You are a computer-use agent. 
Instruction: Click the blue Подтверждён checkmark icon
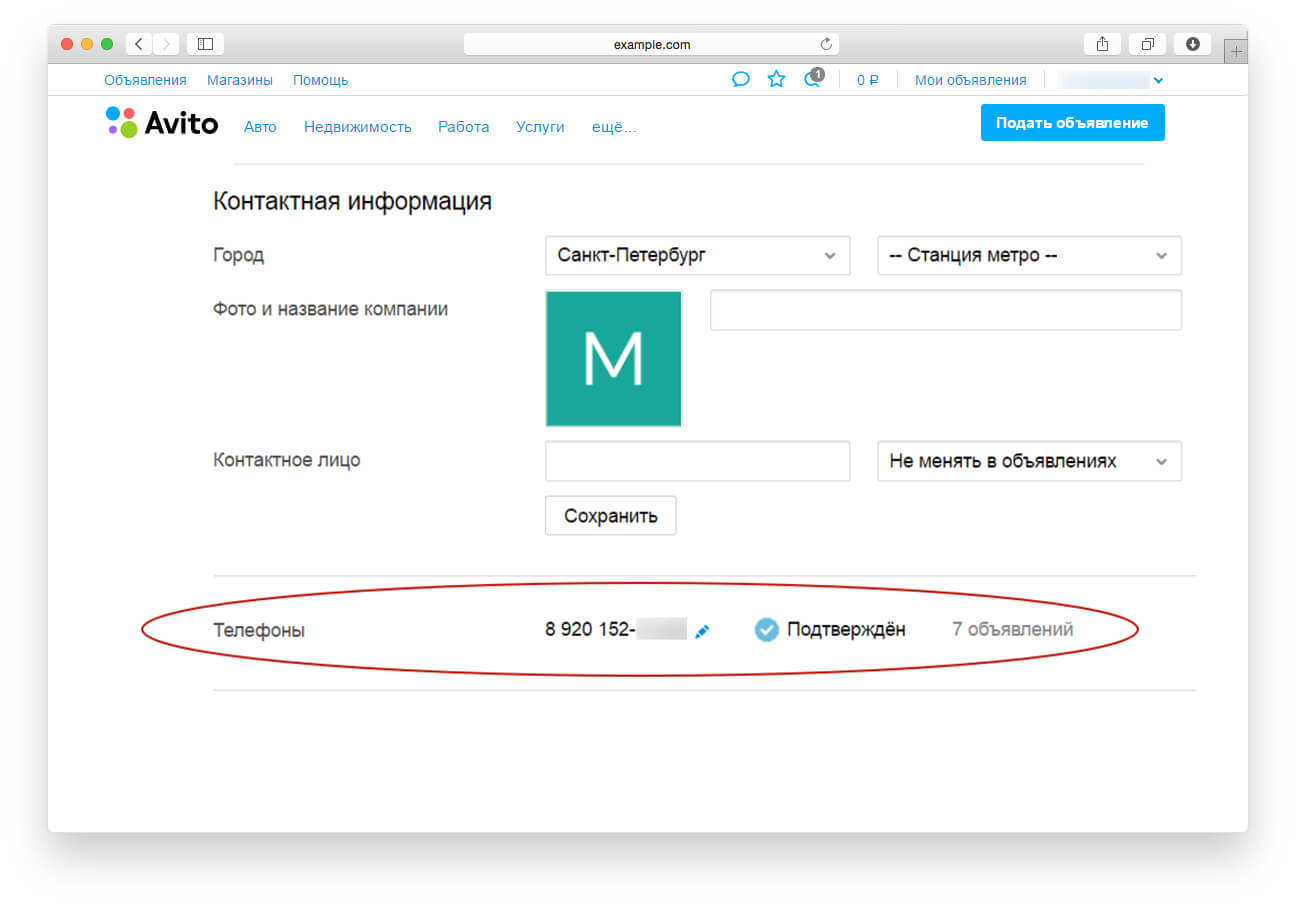(x=767, y=630)
